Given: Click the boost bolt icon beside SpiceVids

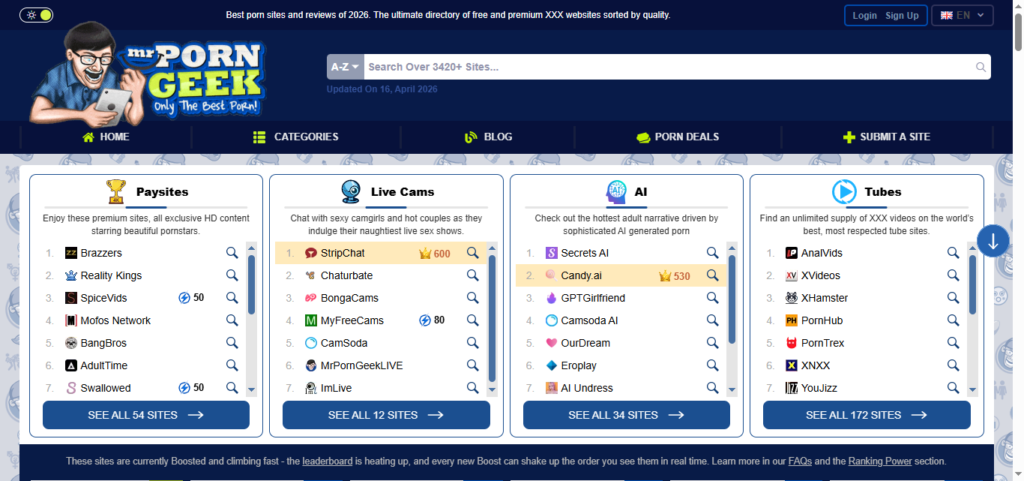Looking at the screenshot, I should pos(184,298).
